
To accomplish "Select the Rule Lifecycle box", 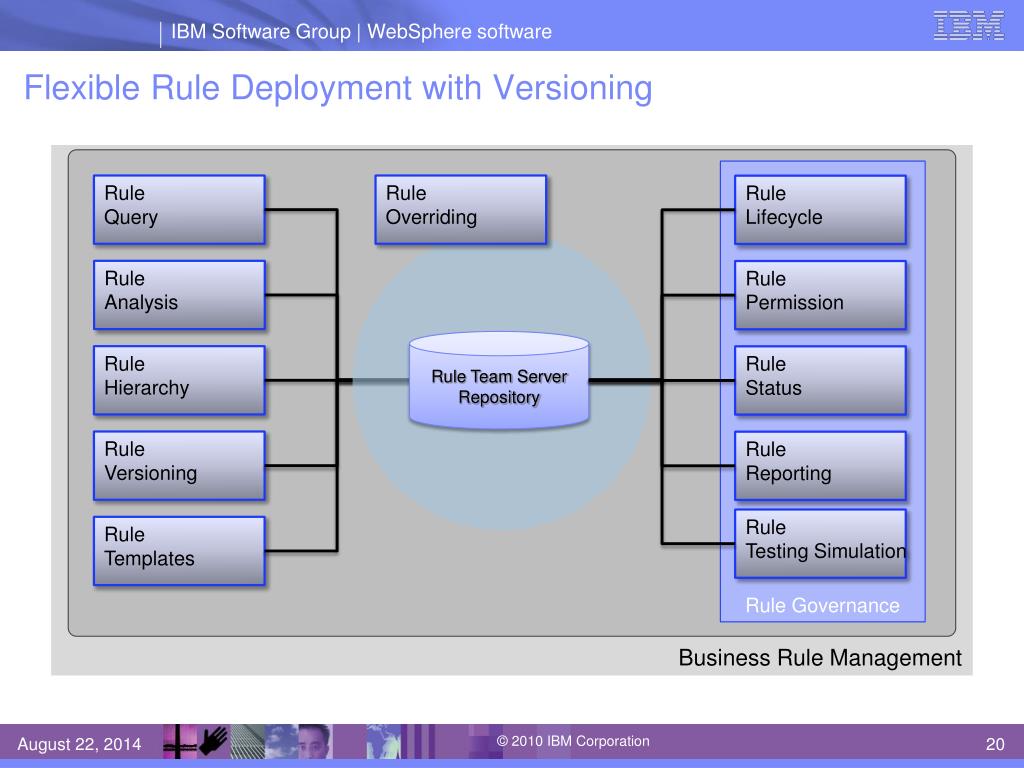I will 820,210.
